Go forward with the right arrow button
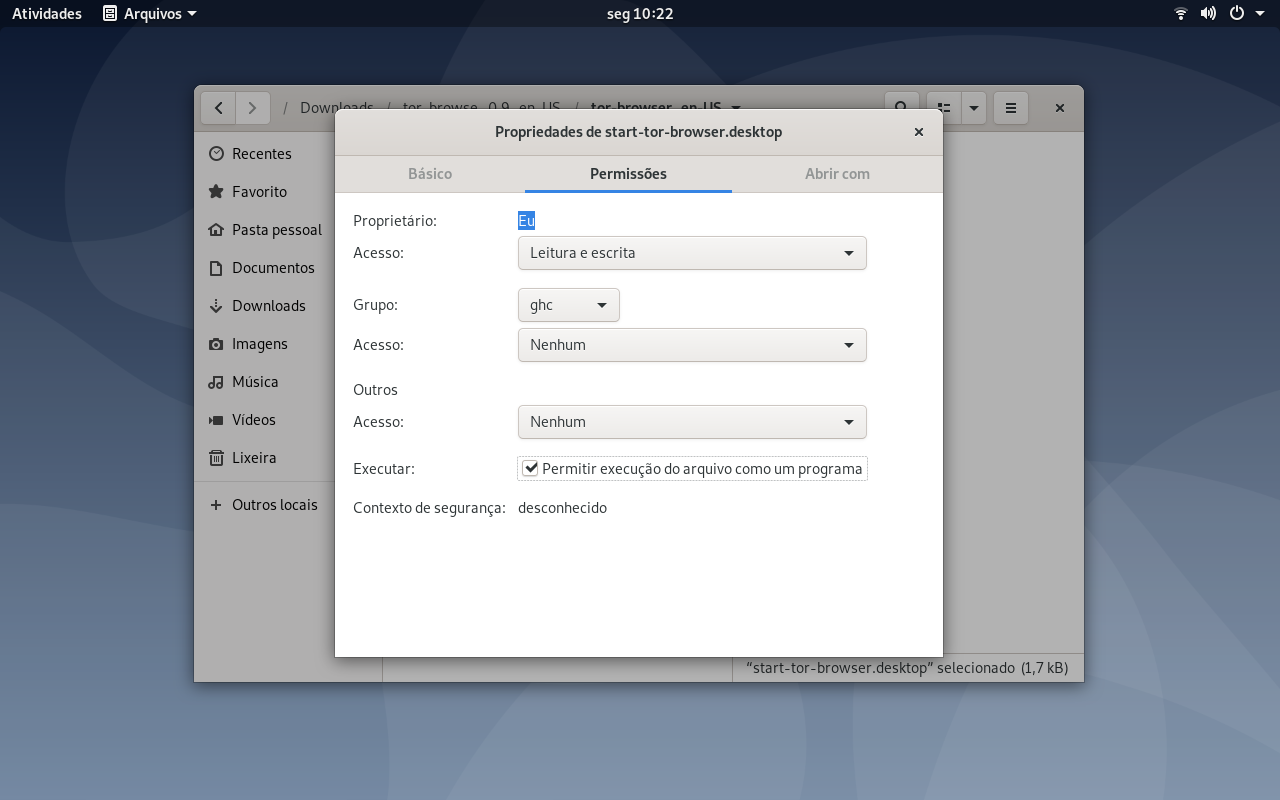Image resolution: width=1280 pixels, height=800 pixels. point(253,108)
